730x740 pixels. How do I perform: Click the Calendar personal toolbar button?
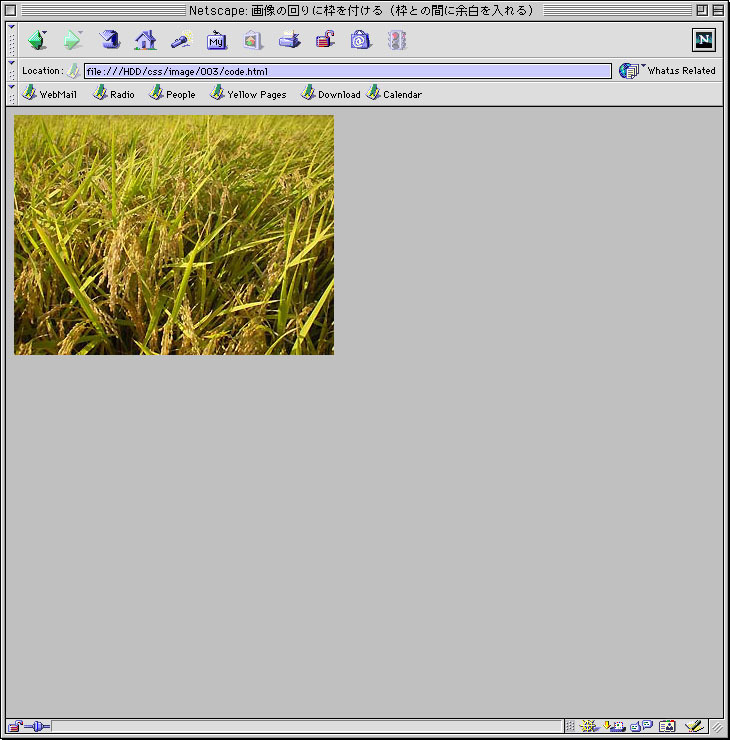(394, 94)
